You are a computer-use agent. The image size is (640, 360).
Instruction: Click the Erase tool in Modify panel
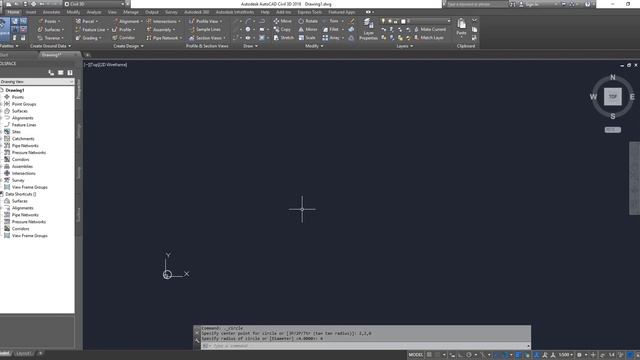point(352,21)
